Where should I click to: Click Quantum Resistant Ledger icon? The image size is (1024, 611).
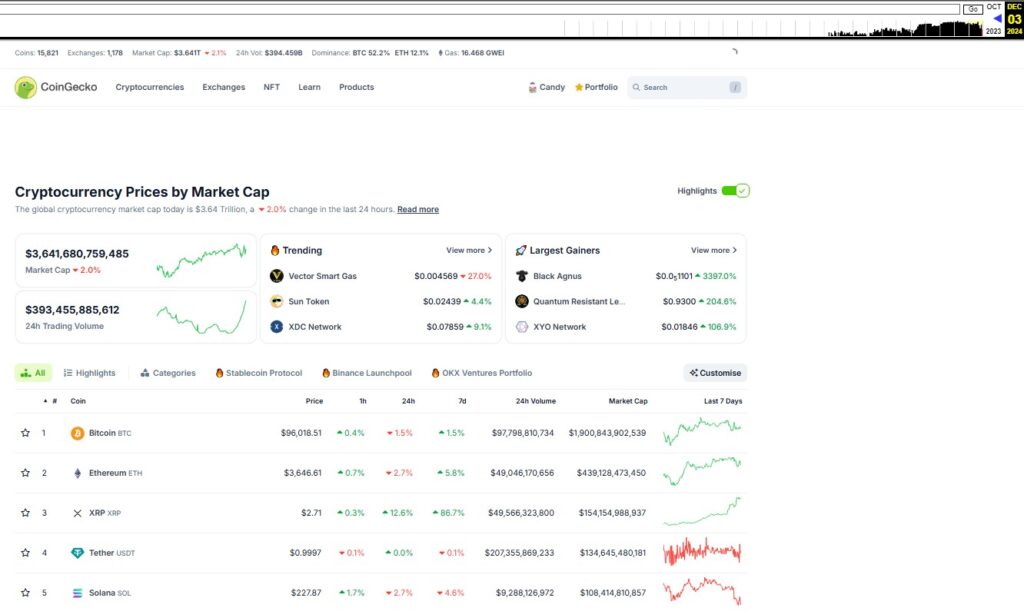coord(522,302)
